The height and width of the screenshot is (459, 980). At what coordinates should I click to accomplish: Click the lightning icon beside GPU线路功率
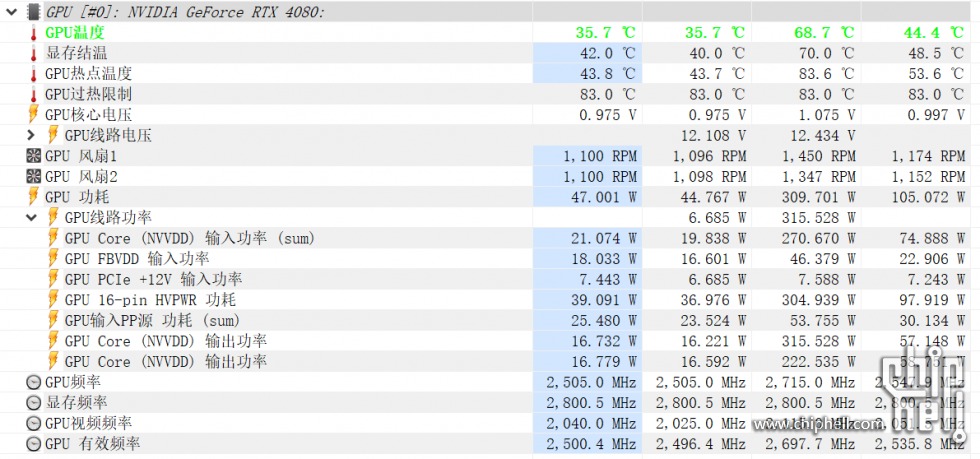[54, 218]
